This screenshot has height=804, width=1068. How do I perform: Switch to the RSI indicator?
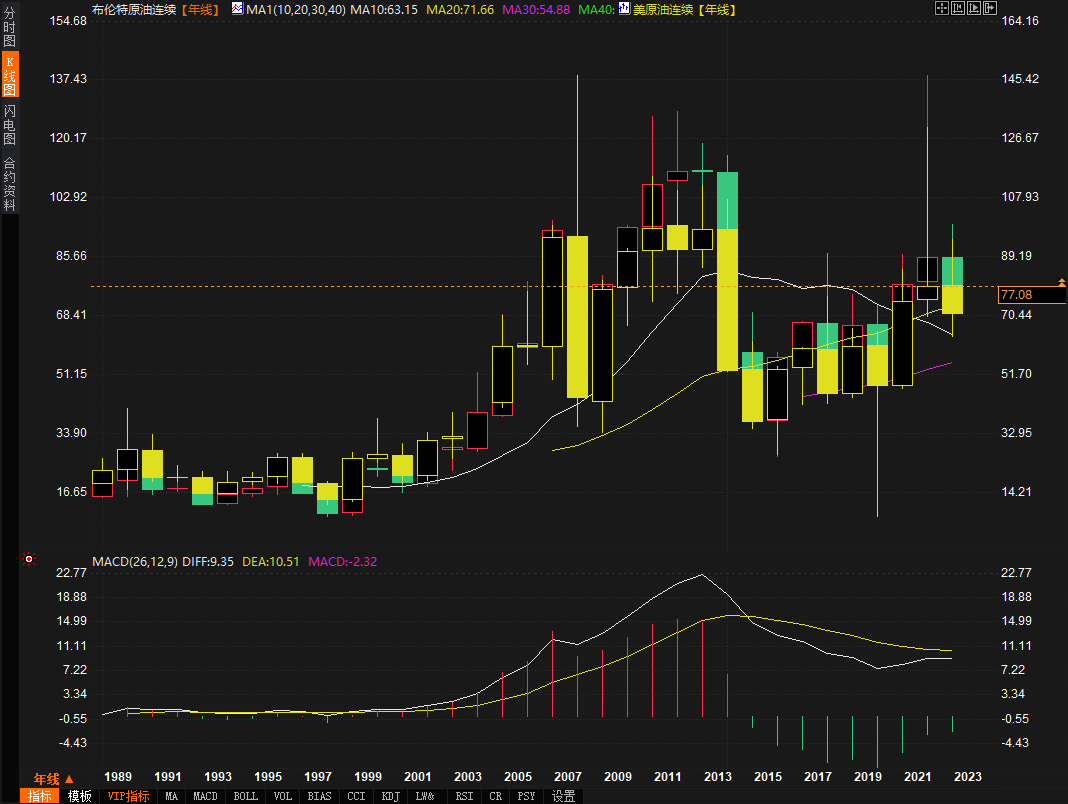pyautogui.click(x=464, y=796)
